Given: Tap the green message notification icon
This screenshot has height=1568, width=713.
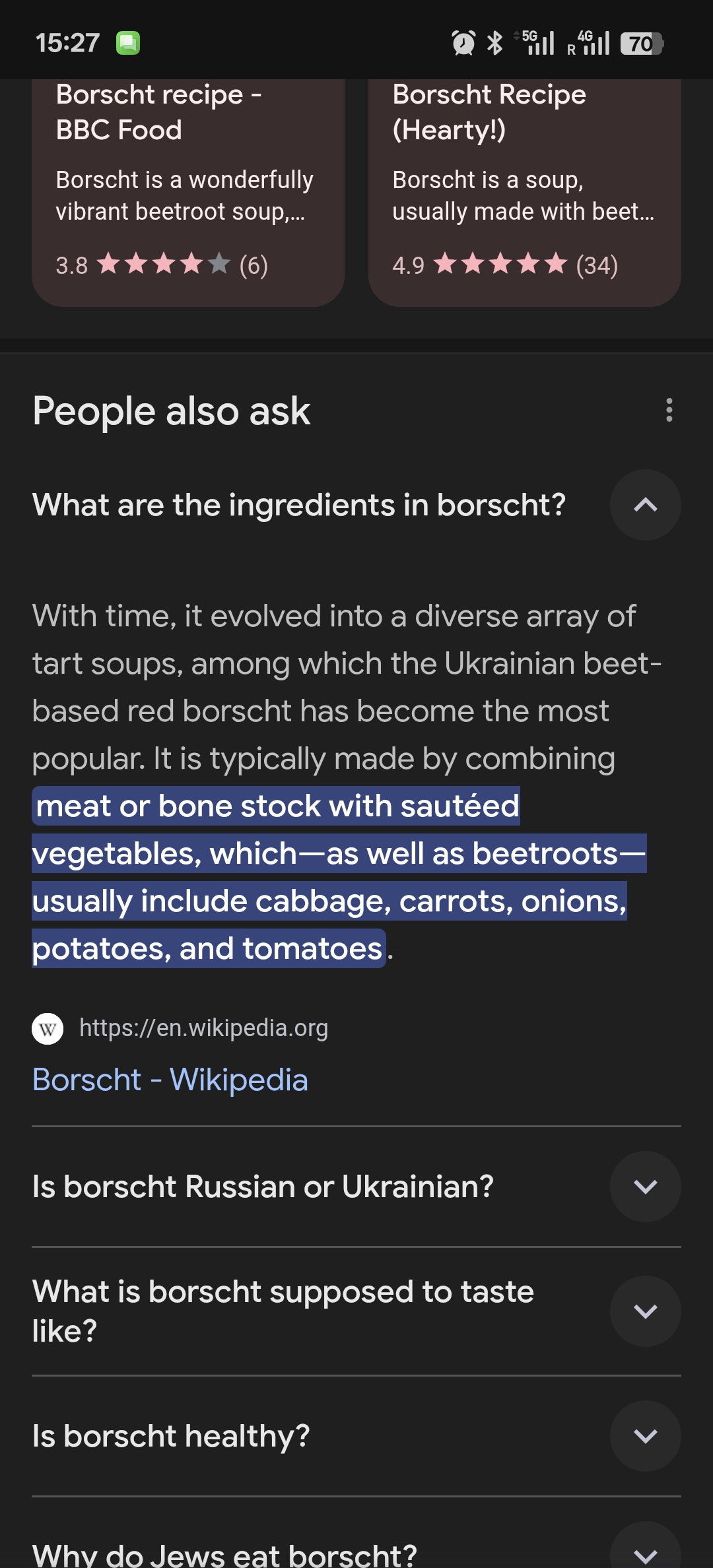Looking at the screenshot, I should click(x=128, y=44).
